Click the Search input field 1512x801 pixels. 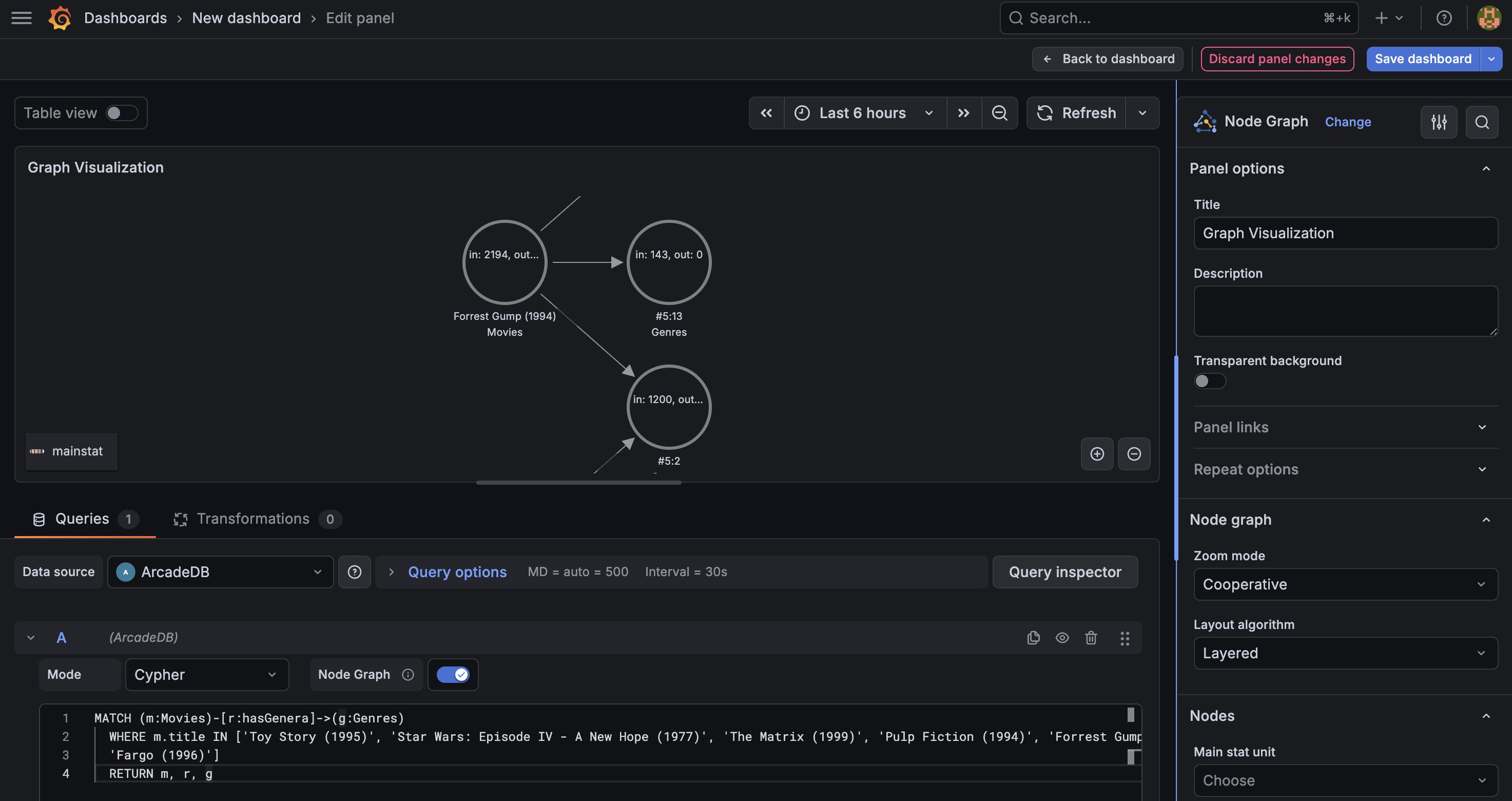[1178, 18]
